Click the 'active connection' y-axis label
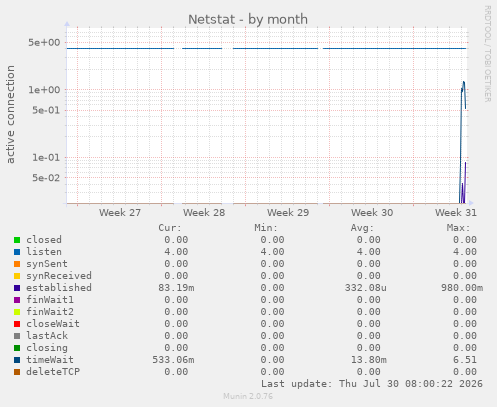 [x=11, y=114]
